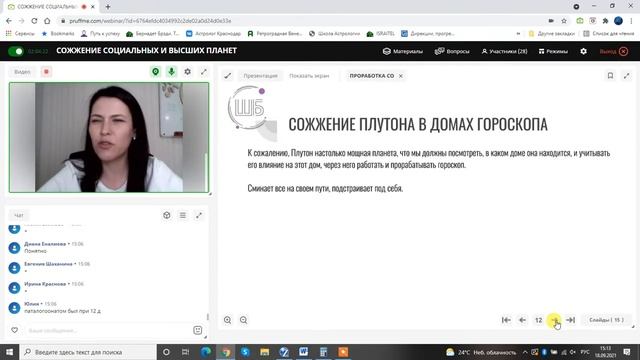640x360 pixels.
Task: Click the Чат panel label
Action: 19,215
